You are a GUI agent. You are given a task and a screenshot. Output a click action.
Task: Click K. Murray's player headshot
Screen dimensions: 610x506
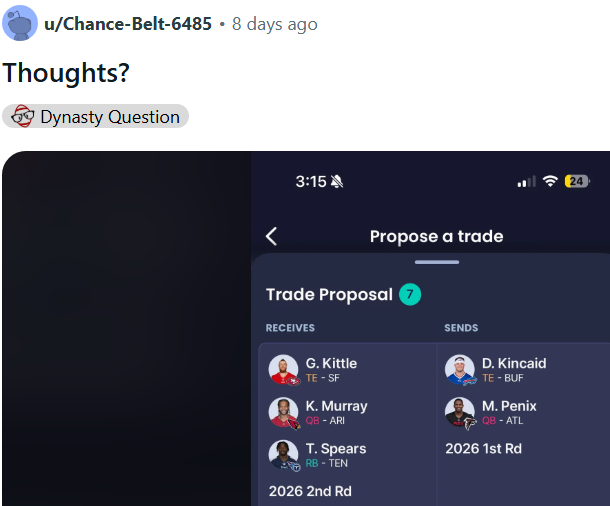coord(284,413)
